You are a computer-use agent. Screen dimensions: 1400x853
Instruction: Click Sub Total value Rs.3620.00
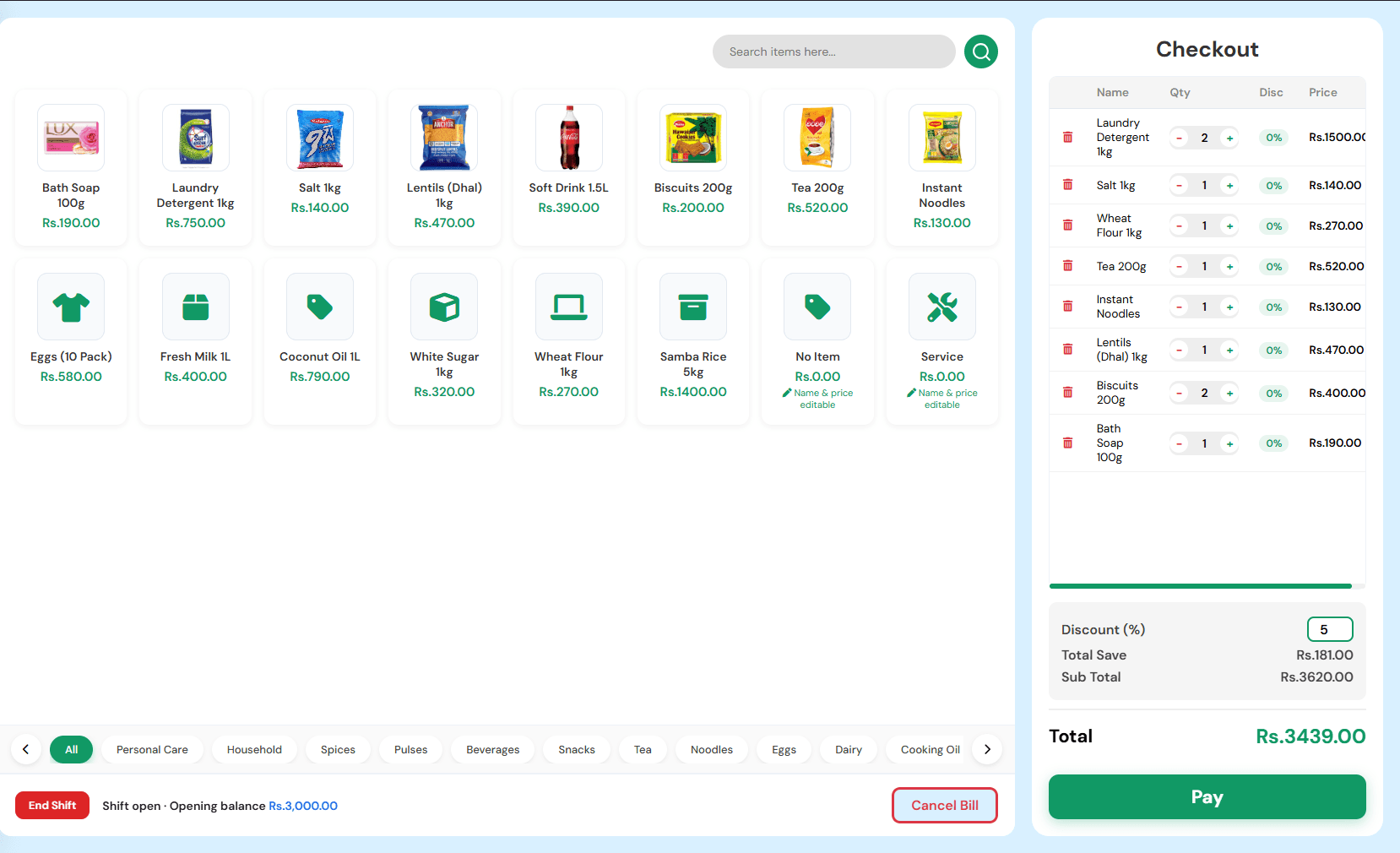1316,676
